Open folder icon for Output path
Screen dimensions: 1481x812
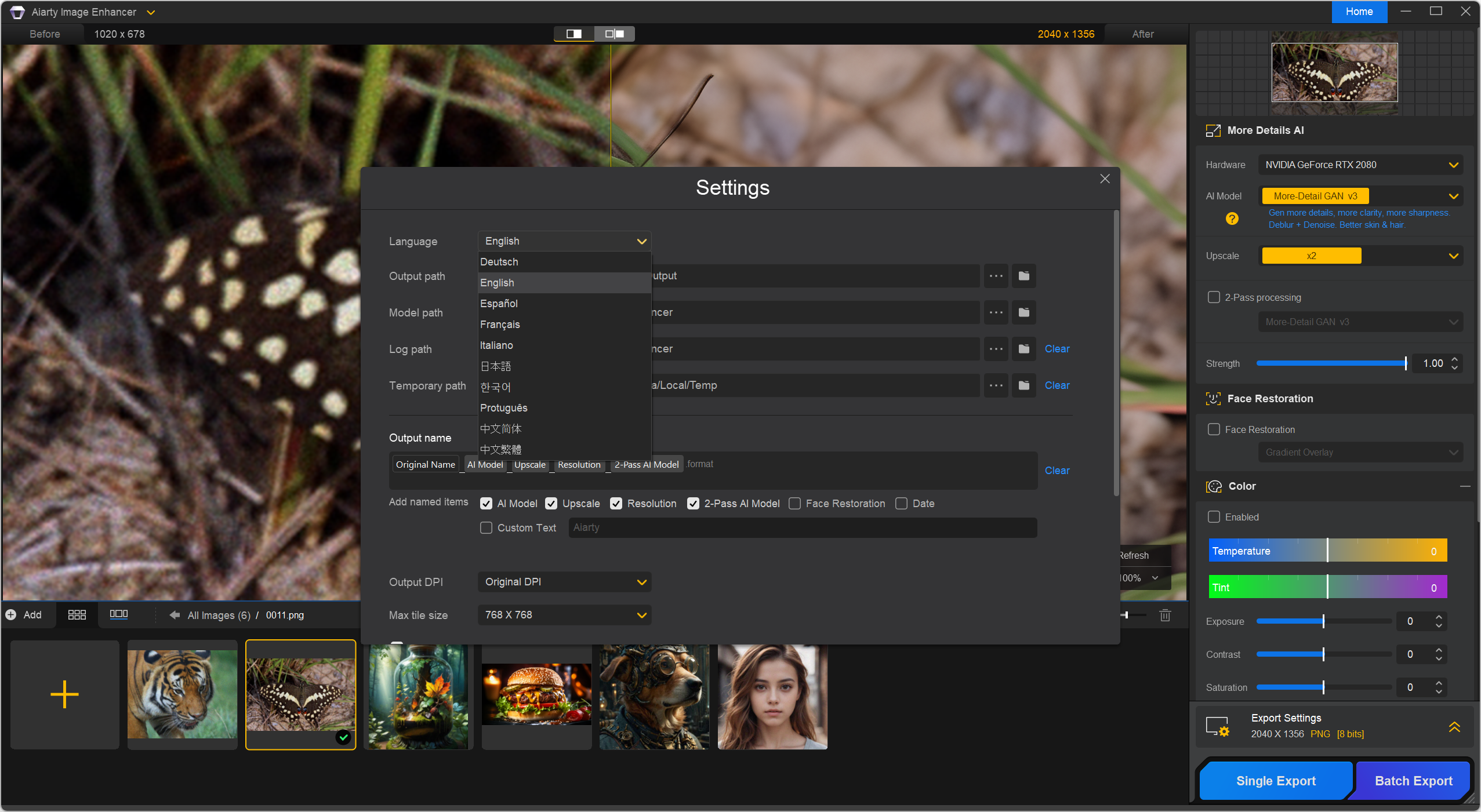[x=1024, y=276]
